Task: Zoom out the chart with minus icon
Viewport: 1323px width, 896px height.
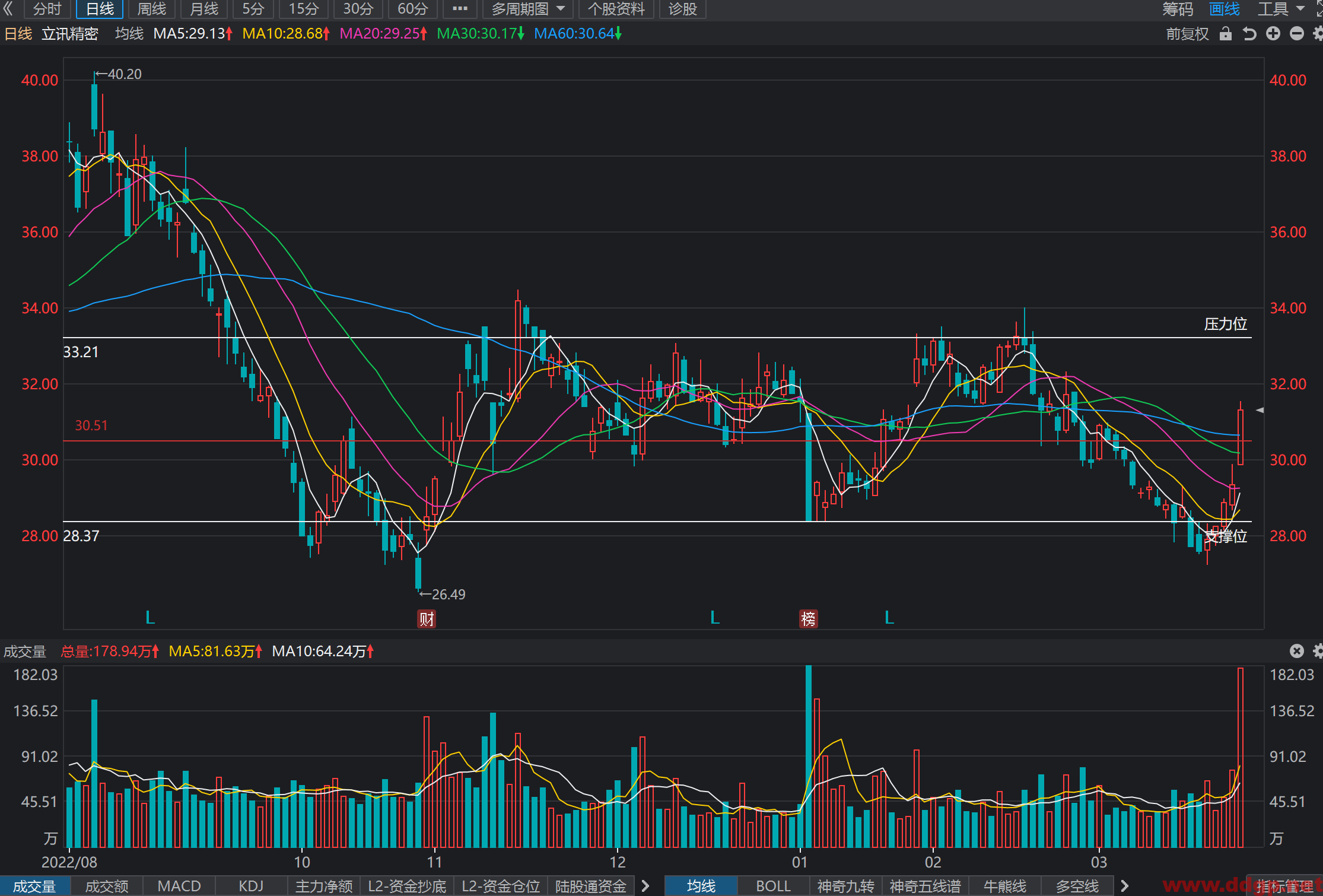Action: tap(1297, 34)
